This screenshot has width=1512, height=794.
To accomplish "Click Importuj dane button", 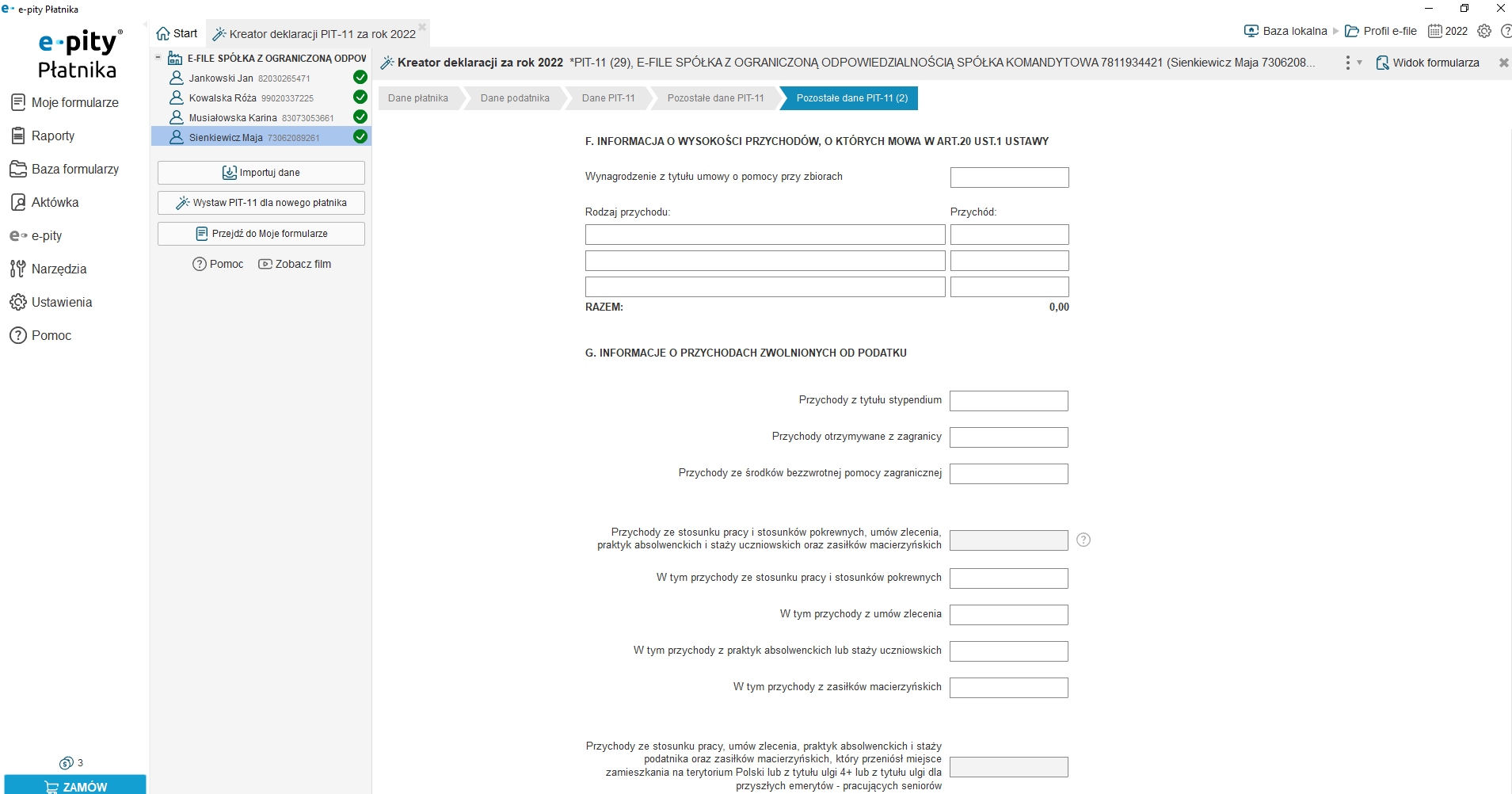I will point(261,173).
